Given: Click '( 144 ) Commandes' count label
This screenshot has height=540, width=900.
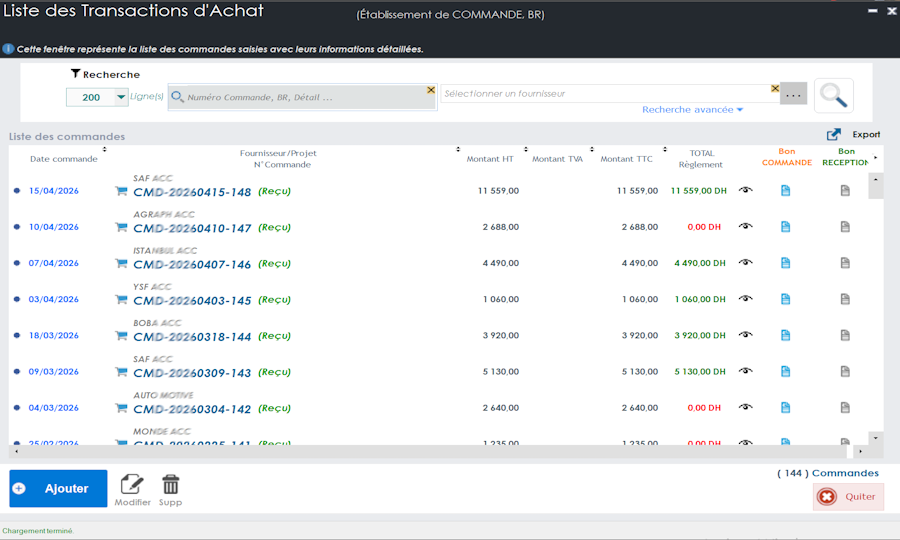Looking at the screenshot, I should [828, 473].
